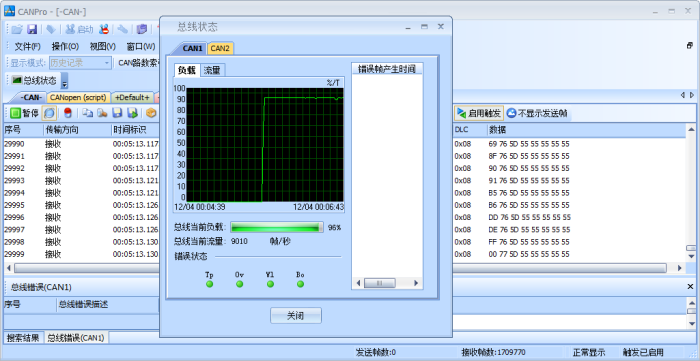
Task: Toggle the highlighted globe refresh icon
Action: (x=49, y=113)
